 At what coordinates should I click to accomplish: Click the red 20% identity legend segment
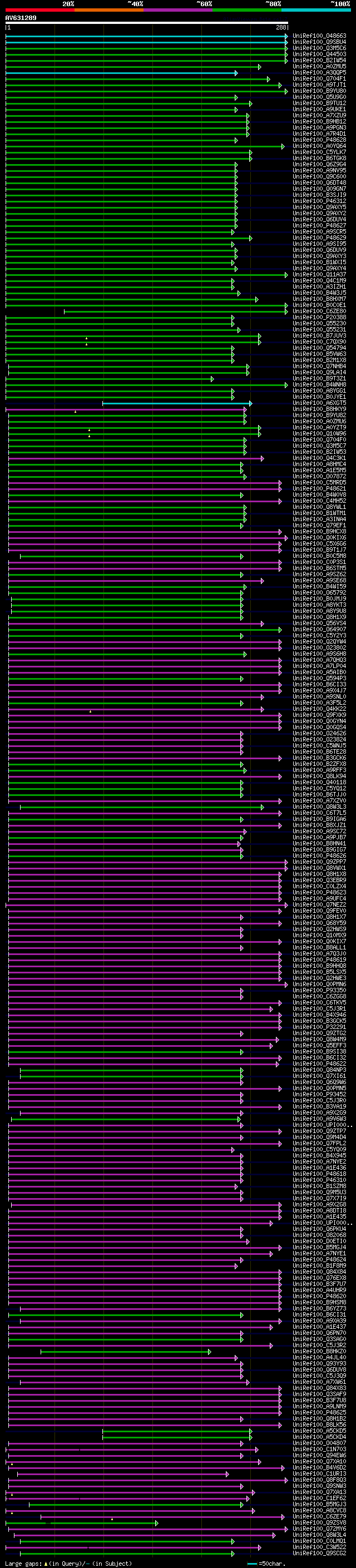39,10
